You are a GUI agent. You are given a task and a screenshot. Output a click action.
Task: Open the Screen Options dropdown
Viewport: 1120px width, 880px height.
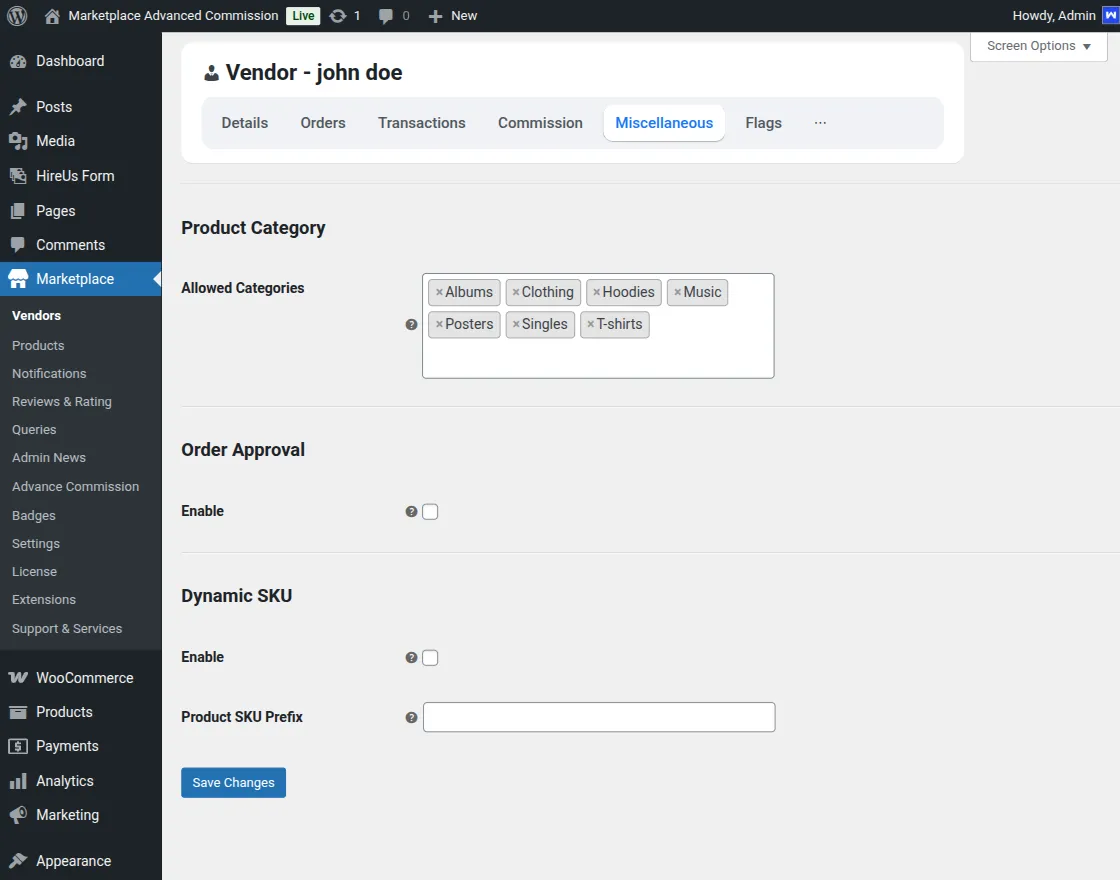(x=1037, y=45)
